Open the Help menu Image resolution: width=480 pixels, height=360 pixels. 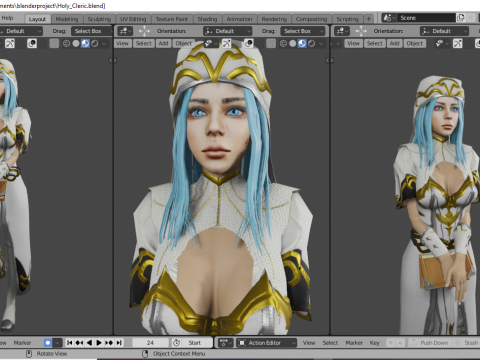[7, 18]
